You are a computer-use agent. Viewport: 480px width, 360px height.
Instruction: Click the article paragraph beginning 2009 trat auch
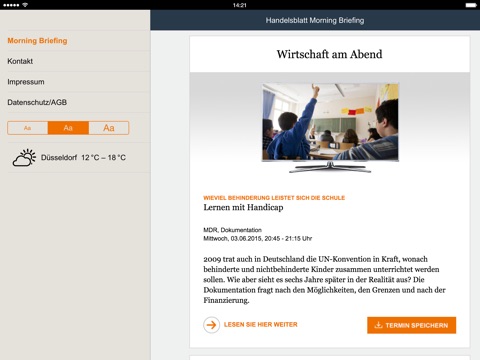324,280
